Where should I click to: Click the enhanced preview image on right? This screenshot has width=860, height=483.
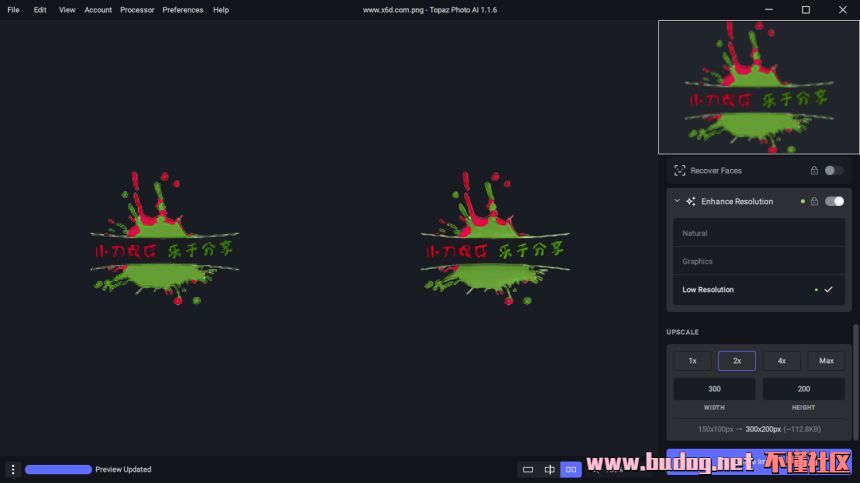point(495,238)
